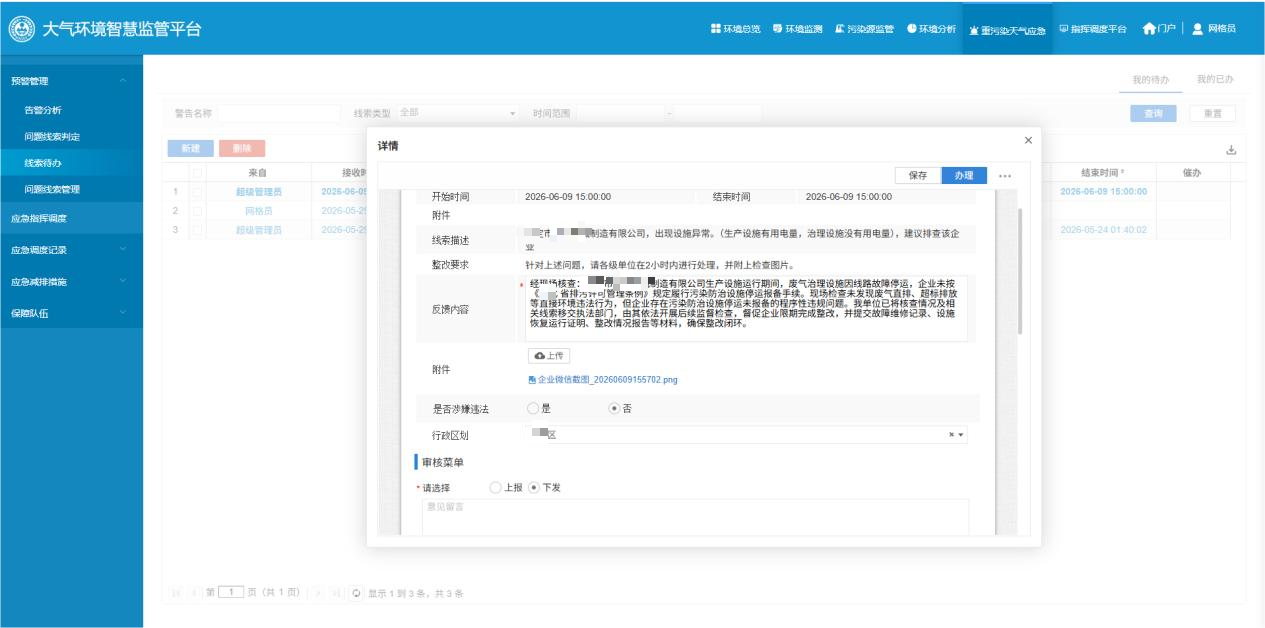Tick the checkbox for row 1
Screen dimensions: 1265x628
coord(197,191)
